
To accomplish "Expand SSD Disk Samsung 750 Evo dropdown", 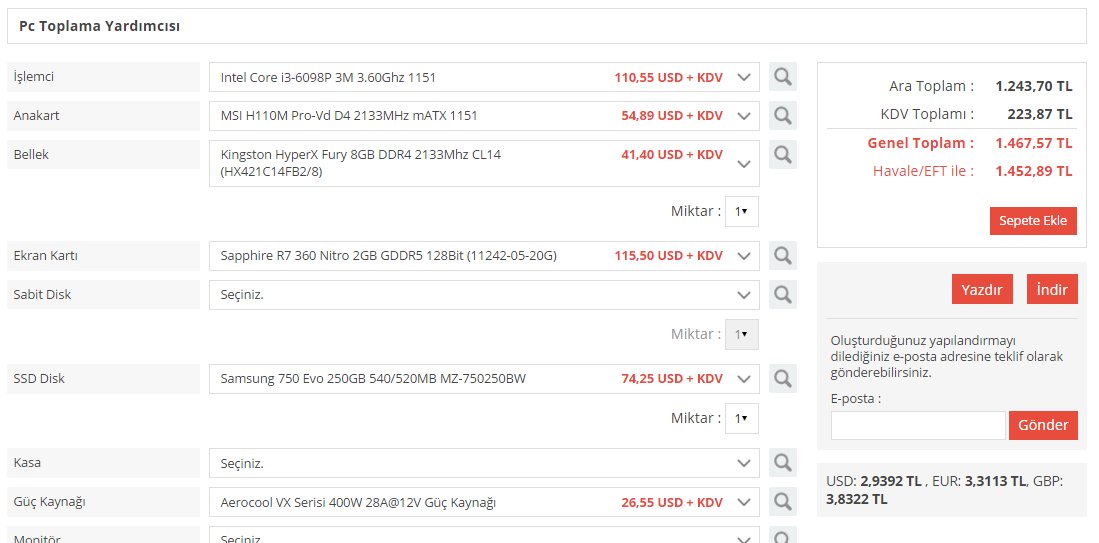I will 484,378.
